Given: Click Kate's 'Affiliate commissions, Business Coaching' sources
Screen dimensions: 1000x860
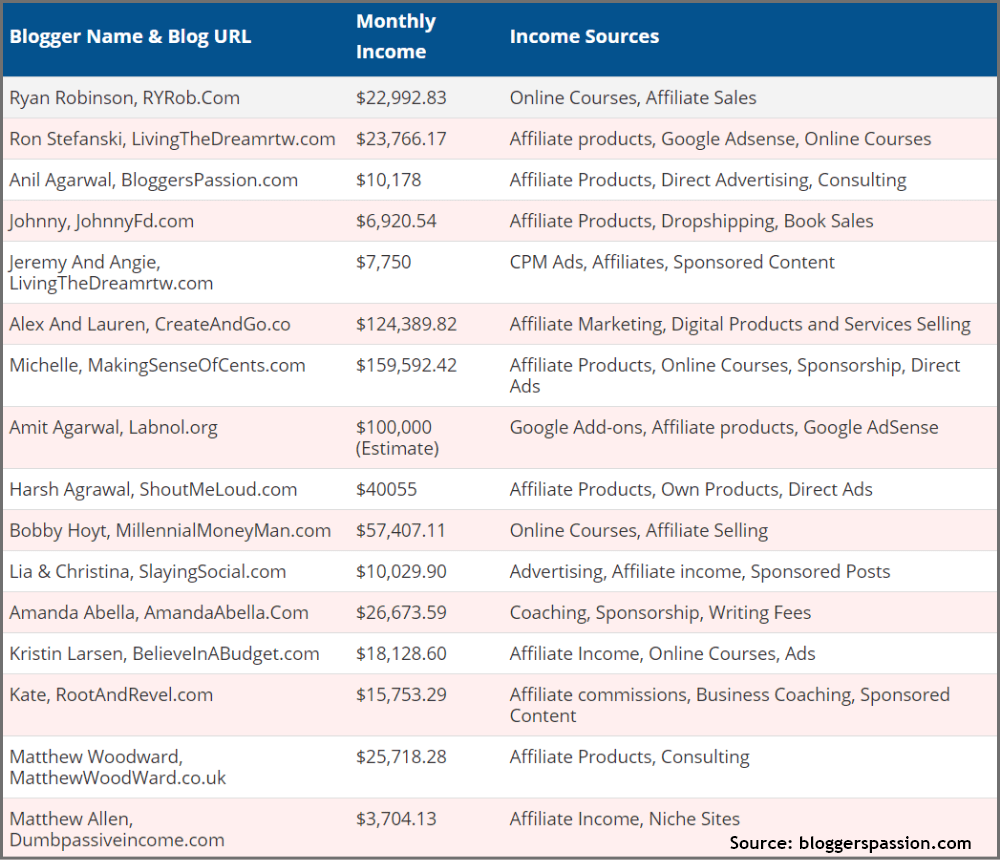Looking at the screenshot, I should click(x=730, y=705).
